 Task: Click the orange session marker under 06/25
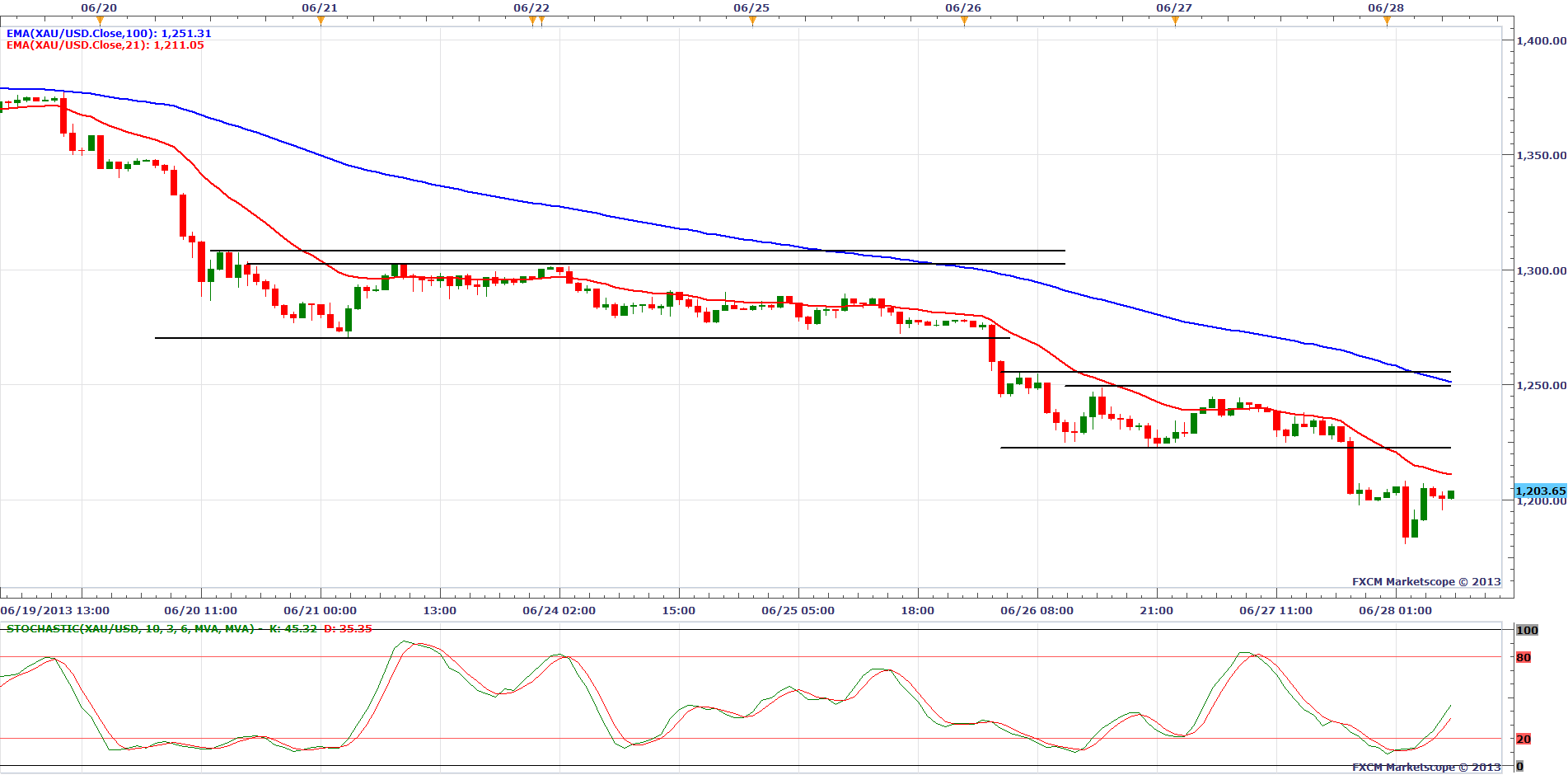point(752,21)
